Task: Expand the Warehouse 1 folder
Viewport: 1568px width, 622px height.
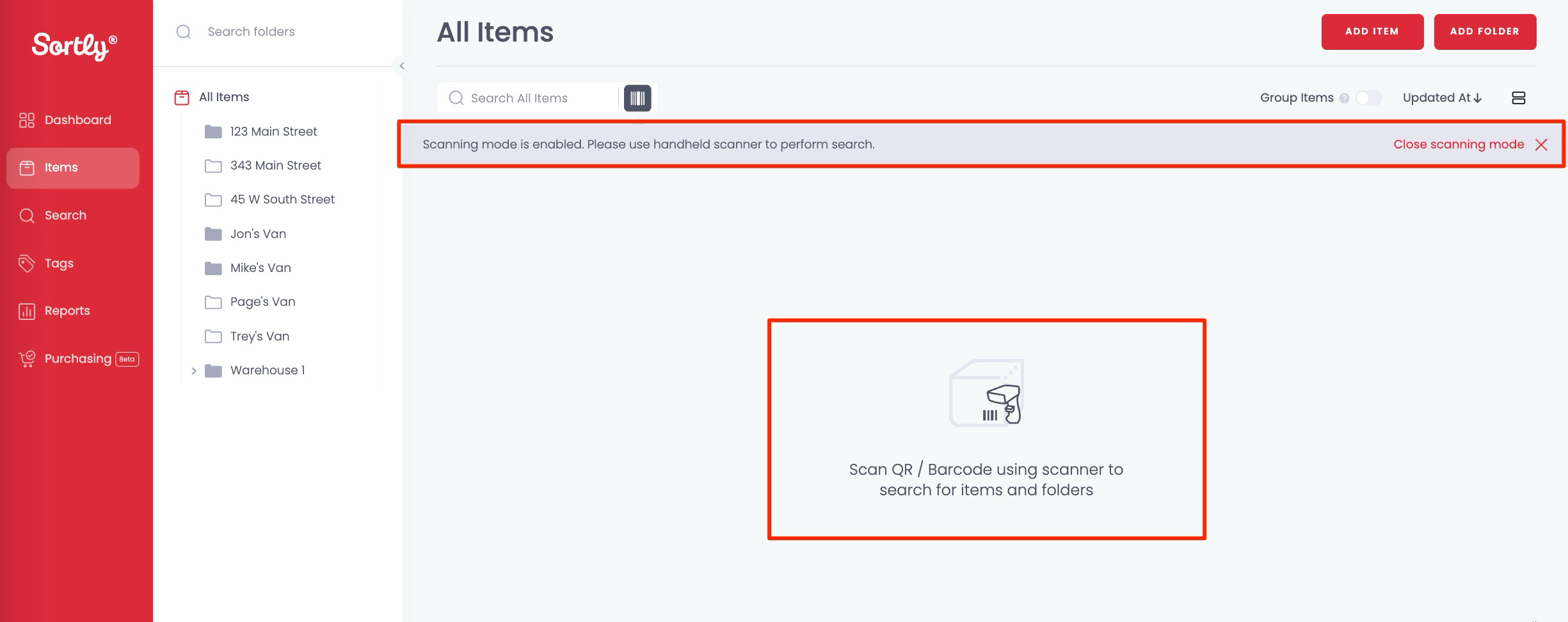Action: (x=193, y=371)
